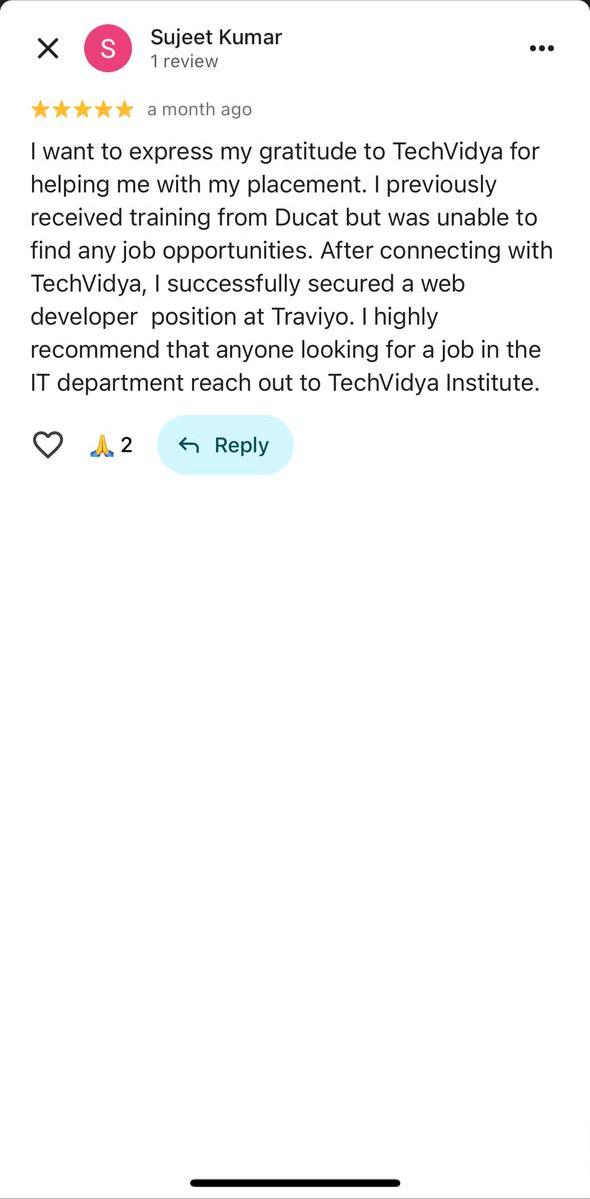Tap the folded hands emoji reaction
590x1199 pixels.
pos(102,445)
